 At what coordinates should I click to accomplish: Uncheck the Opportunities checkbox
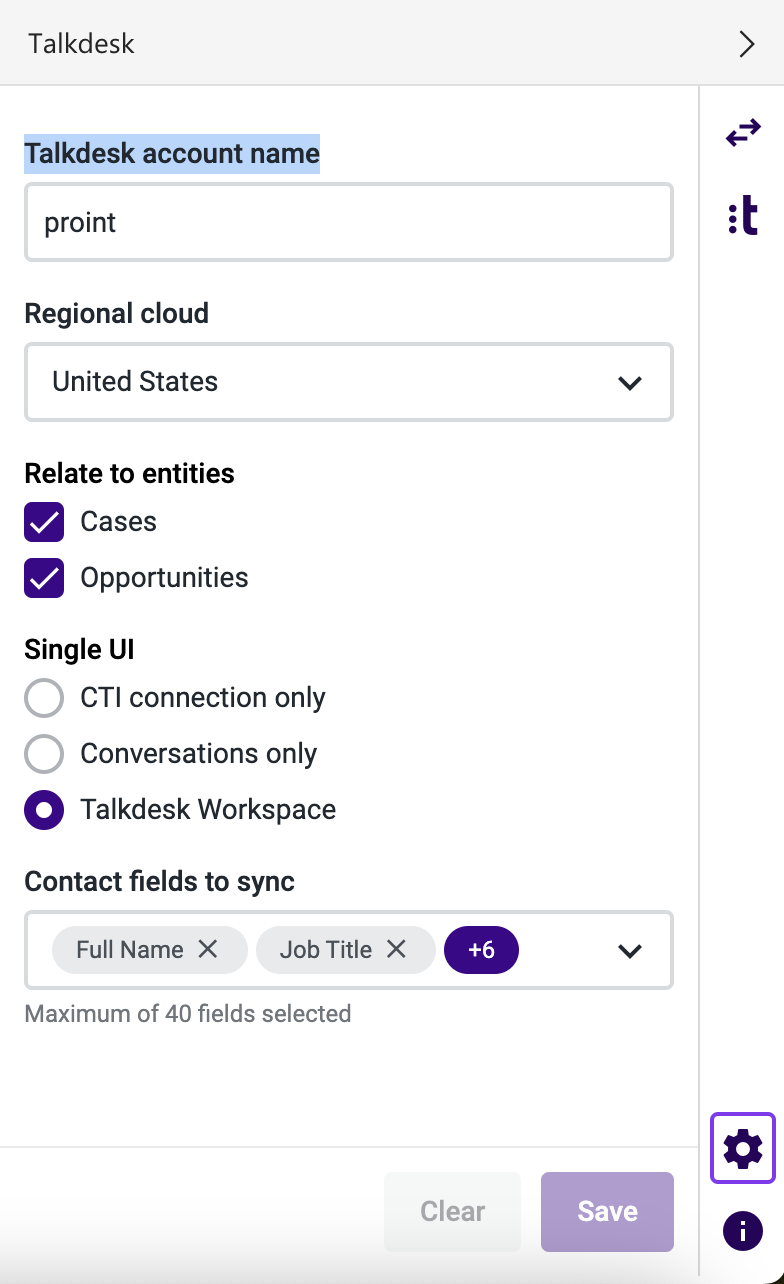(44, 578)
